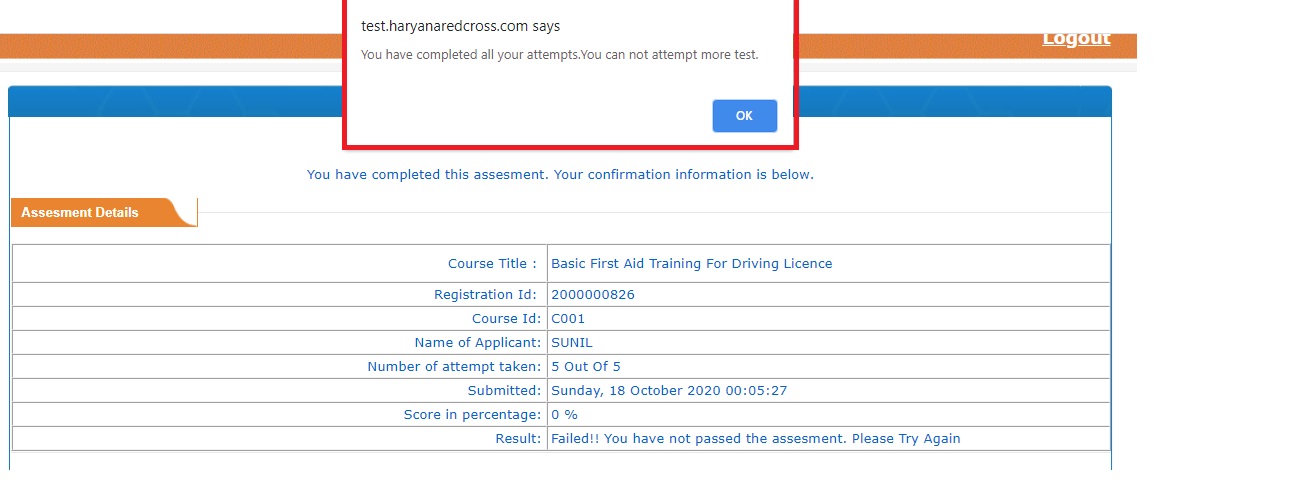The height and width of the screenshot is (504, 1291).
Task: Select the applicant name SUNIL
Action: pos(572,343)
